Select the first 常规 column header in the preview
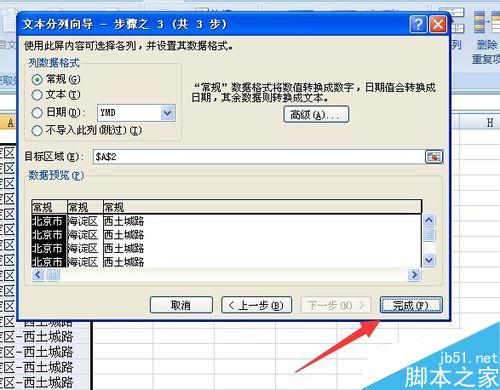Image resolution: width=500 pixels, height=390 pixels. pos(49,207)
